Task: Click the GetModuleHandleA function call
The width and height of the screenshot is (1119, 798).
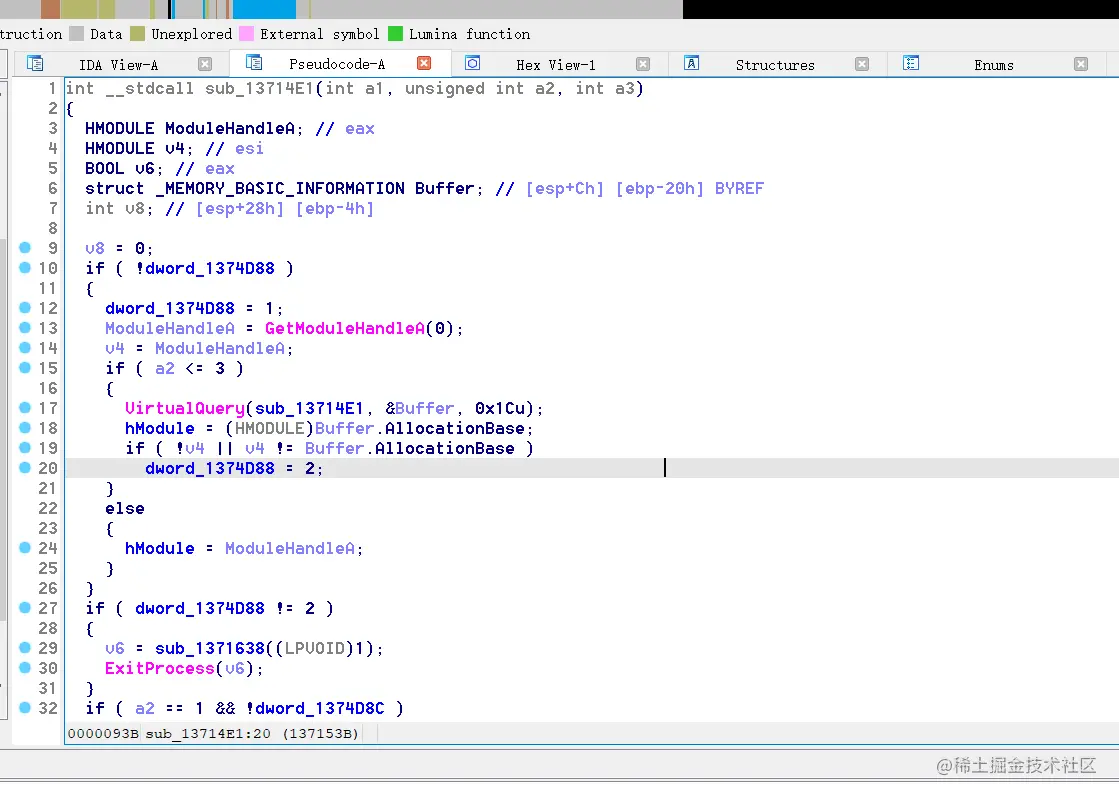Action: pos(345,328)
